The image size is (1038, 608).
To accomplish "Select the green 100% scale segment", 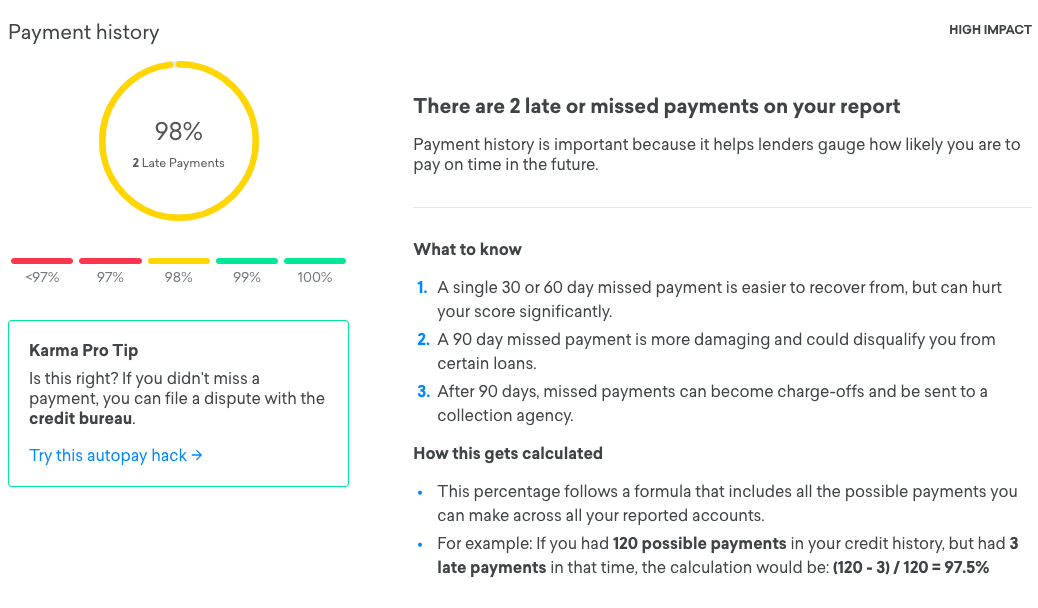I will 314,260.
